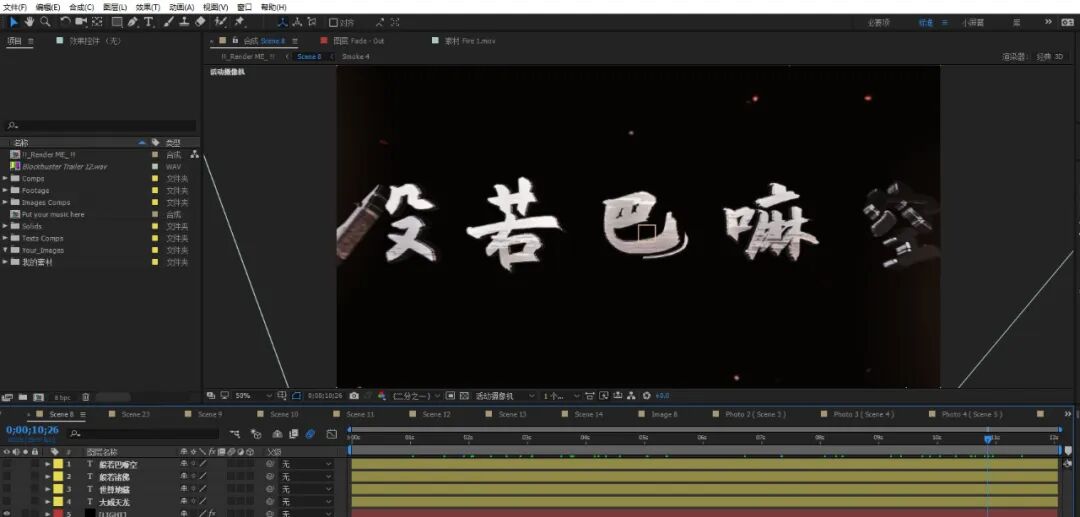Image resolution: width=1080 pixels, height=517 pixels.
Task: Click the 8 bpc color depth button
Action: click(62, 398)
